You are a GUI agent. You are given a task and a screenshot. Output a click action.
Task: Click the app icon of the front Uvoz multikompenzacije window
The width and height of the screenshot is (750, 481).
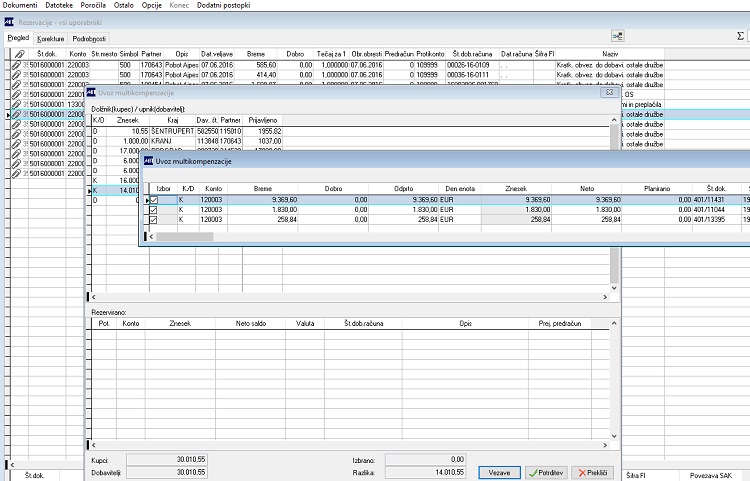click(x=148, y=161)
